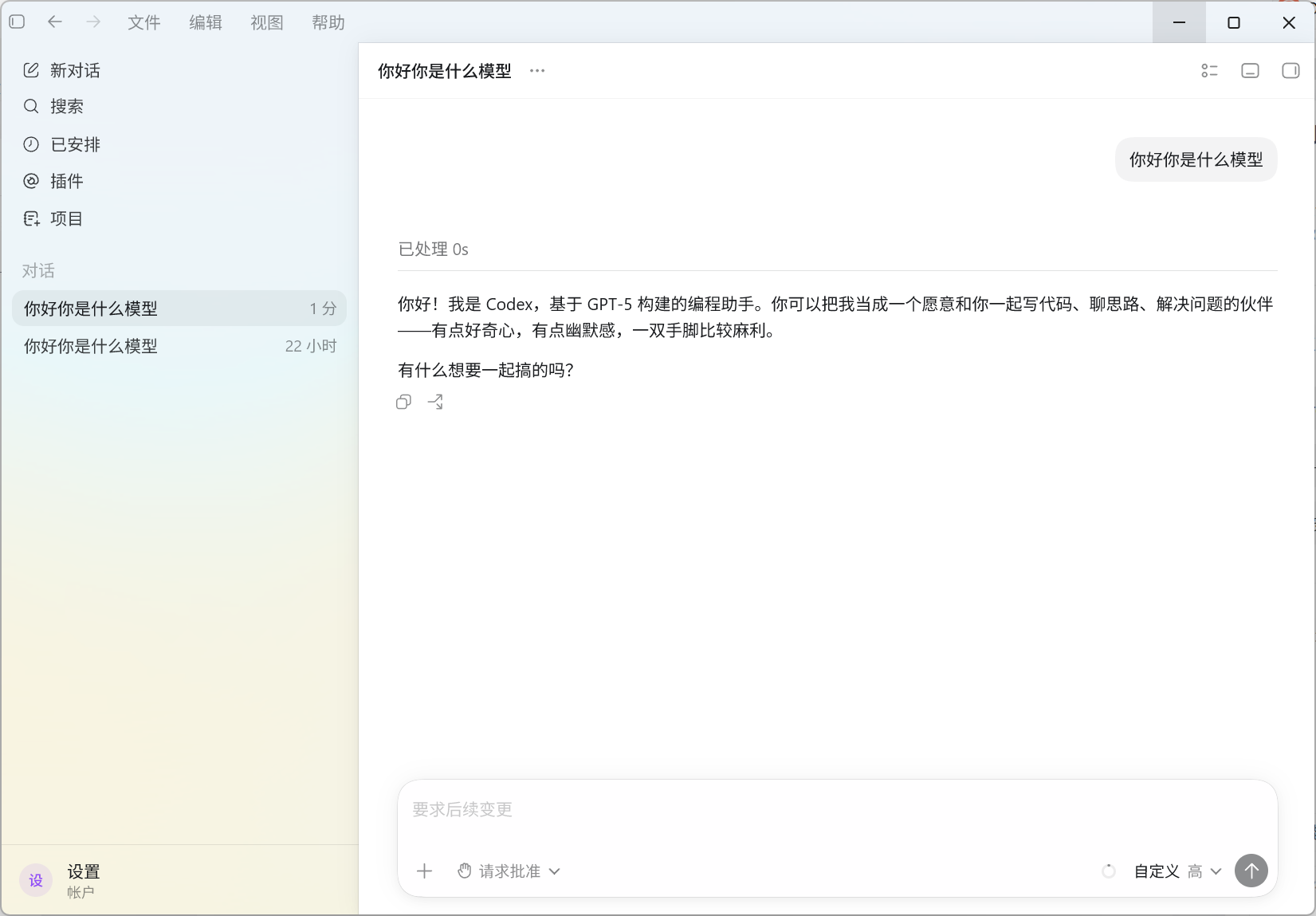Click the plus attachment icon
Screen dimensions: 1316x916
425,871
